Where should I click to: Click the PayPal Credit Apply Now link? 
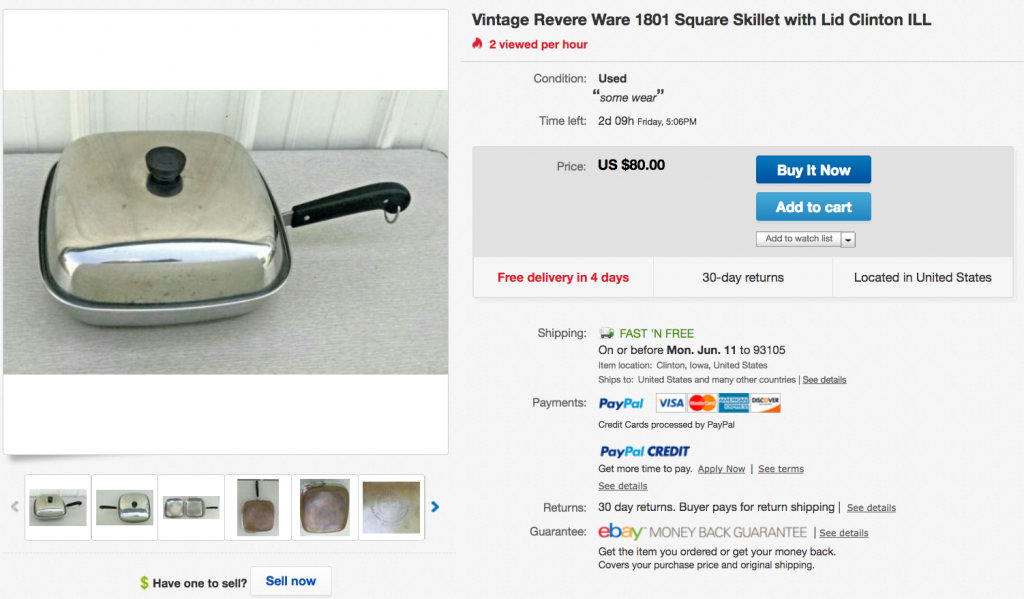tap(721, 469)
